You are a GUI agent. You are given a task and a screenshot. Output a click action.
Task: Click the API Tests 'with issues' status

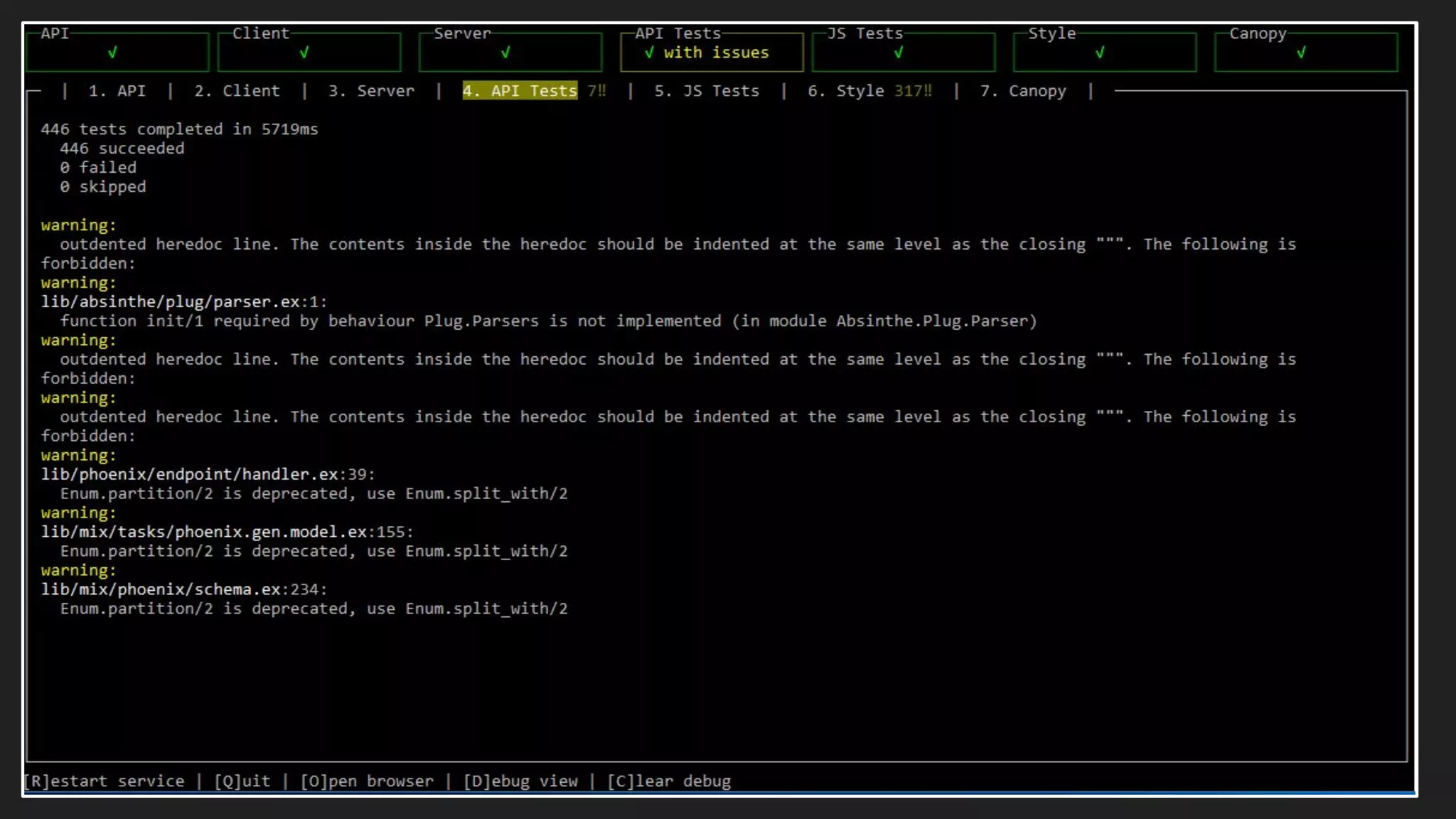(708, 53)
